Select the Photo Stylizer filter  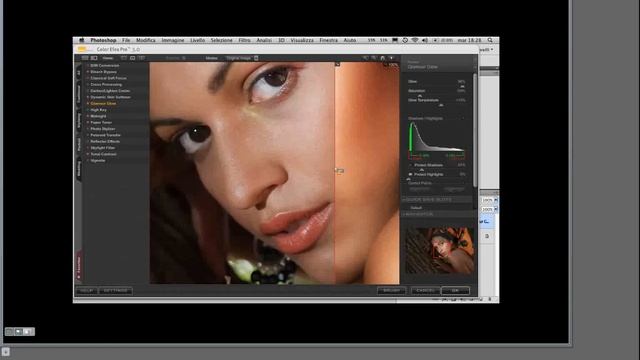coord(103,129)
